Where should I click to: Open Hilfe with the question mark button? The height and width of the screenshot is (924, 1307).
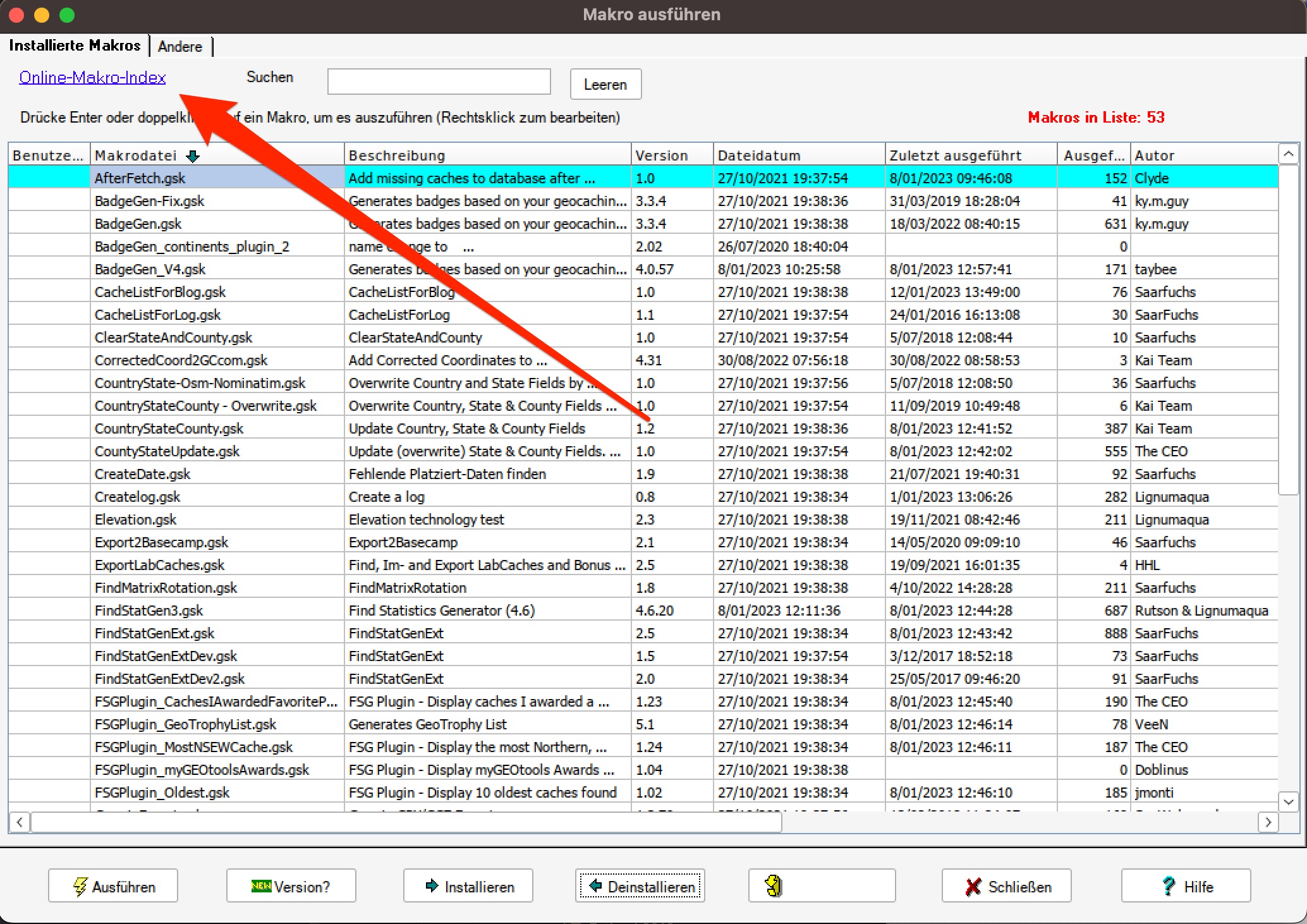(1186, 886)
